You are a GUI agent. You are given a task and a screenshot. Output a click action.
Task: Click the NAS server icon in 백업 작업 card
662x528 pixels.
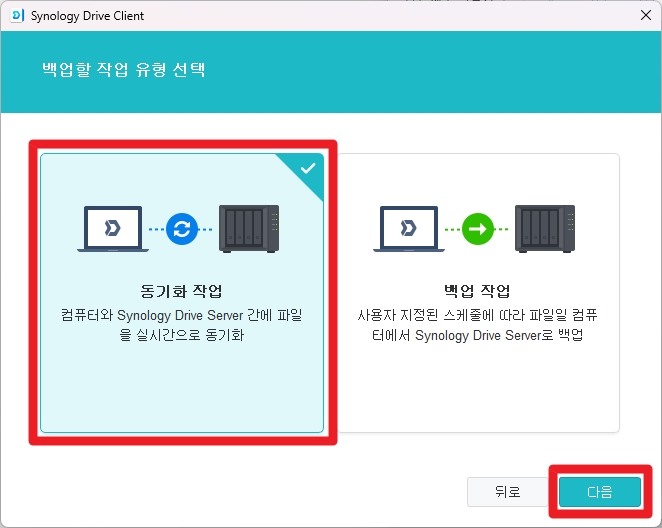pyautogui.click(x=545, y=229)
